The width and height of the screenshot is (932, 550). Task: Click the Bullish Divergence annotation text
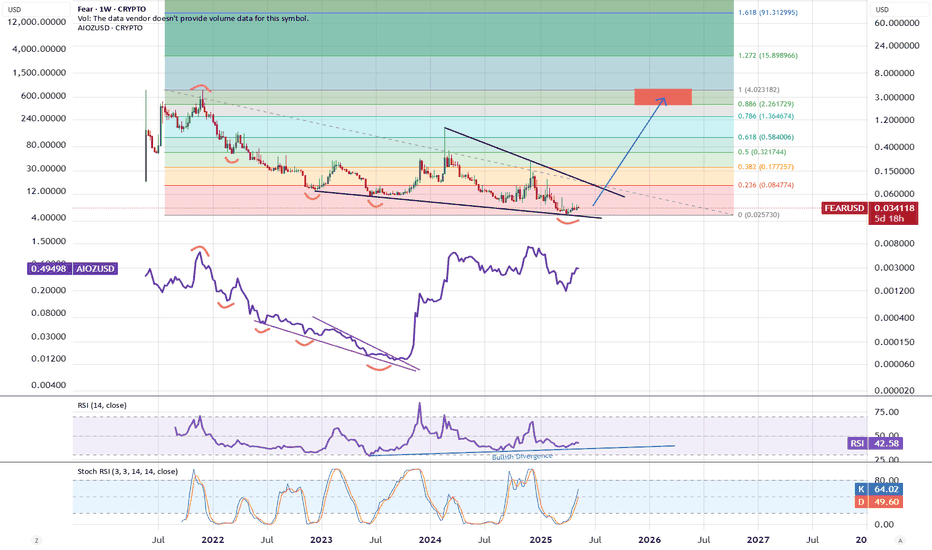point(522,457)
